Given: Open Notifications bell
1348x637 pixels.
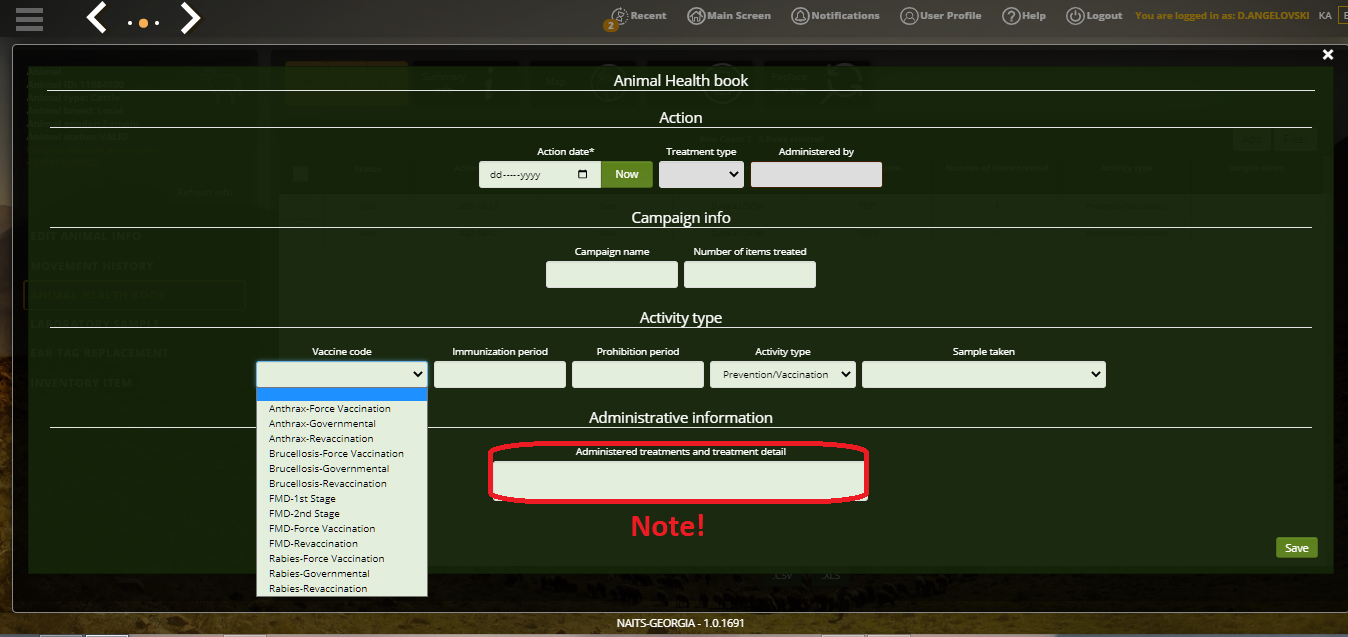Looking at the screenshot, I should (x=835, y=16).
